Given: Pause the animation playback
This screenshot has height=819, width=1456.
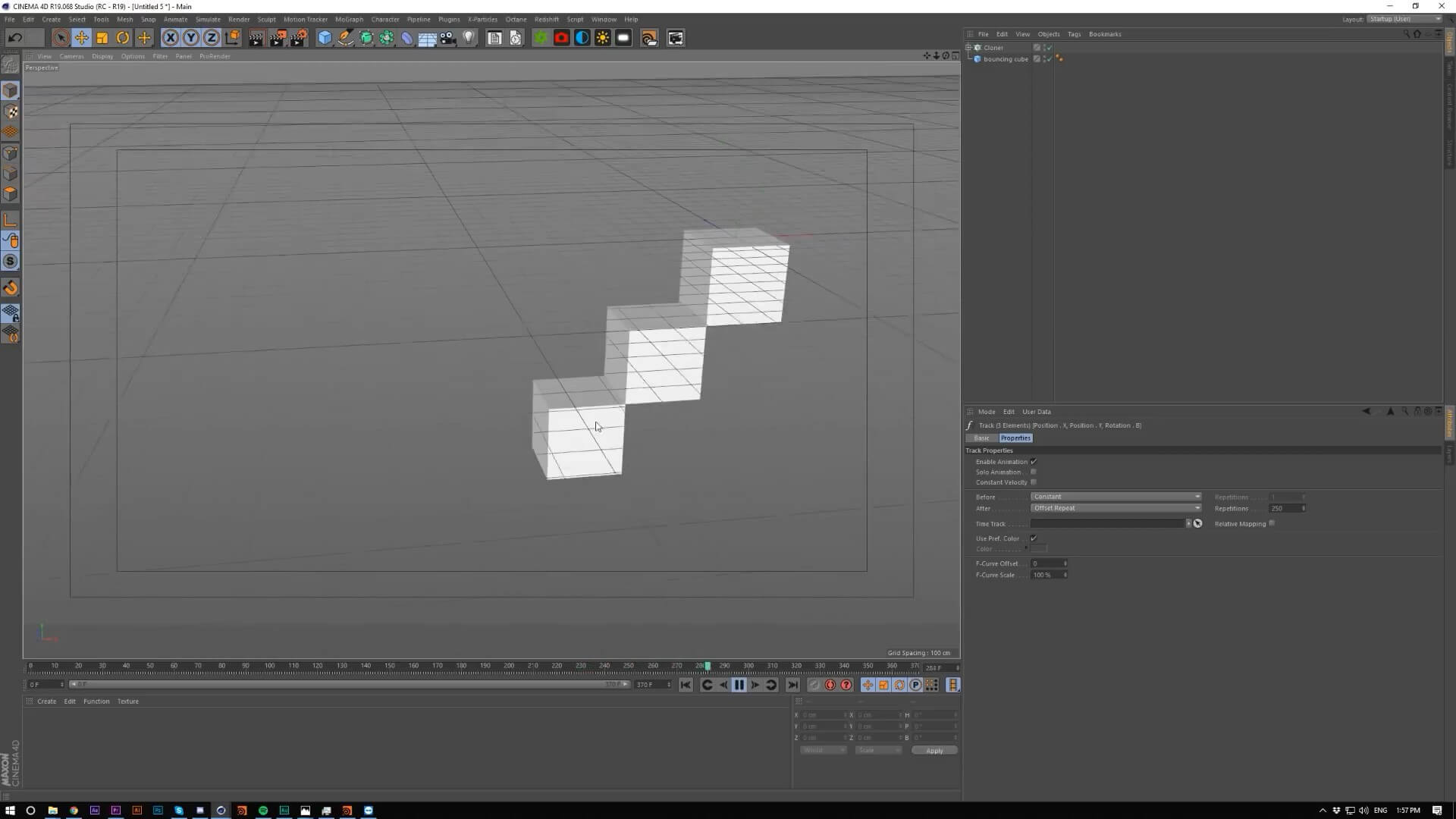Looking at the screenshot, I should (x=739, y=685).
